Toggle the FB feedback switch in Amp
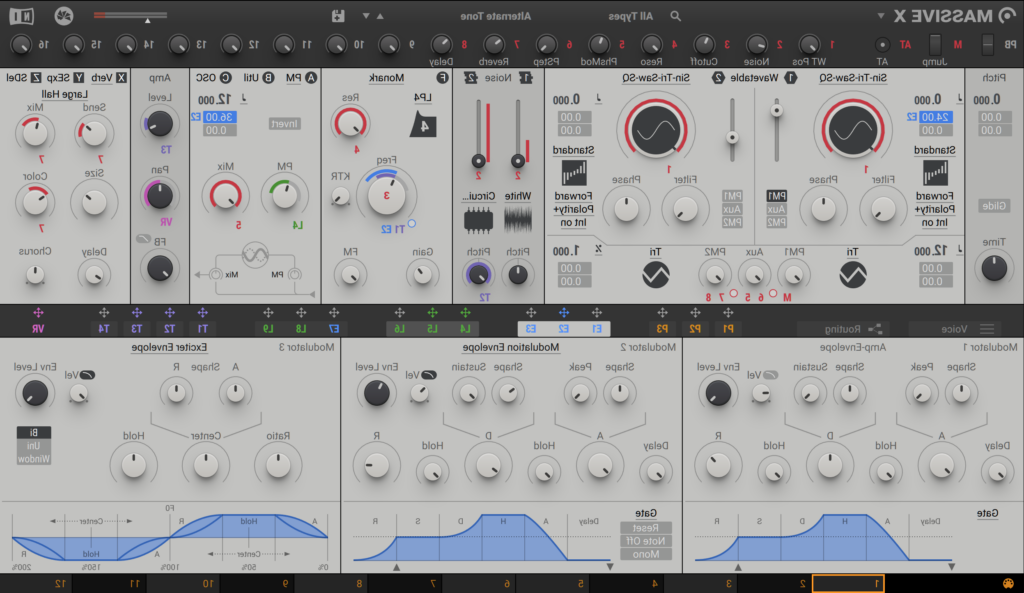 click(x=143, y=239)
